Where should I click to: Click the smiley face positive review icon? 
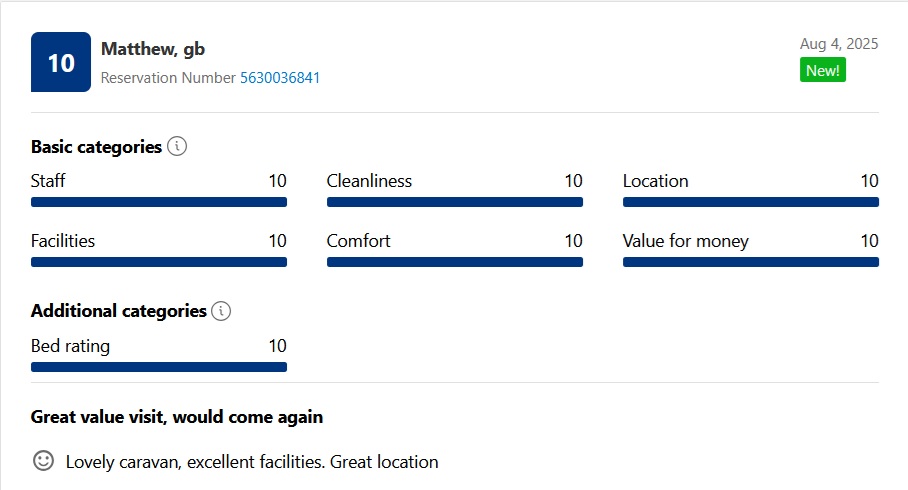click(43, 461)
